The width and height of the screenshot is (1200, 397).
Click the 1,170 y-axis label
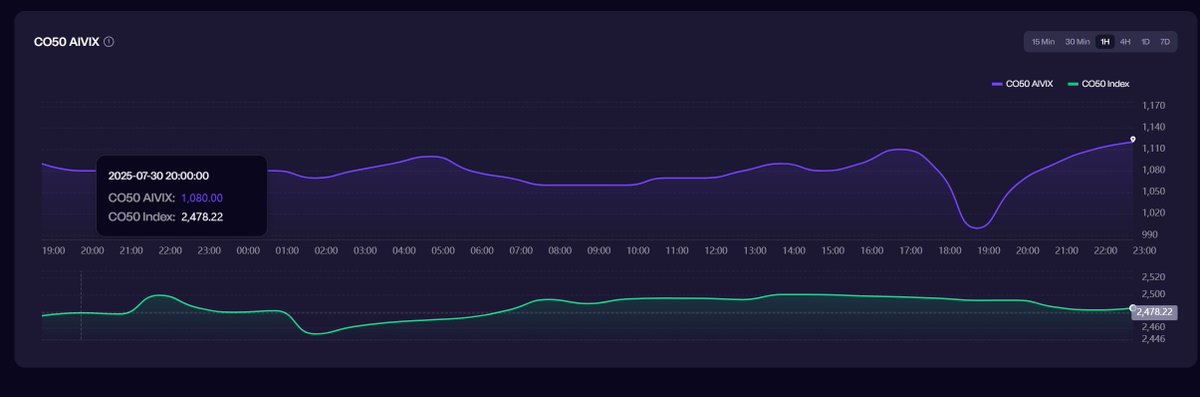[1153, 105]
